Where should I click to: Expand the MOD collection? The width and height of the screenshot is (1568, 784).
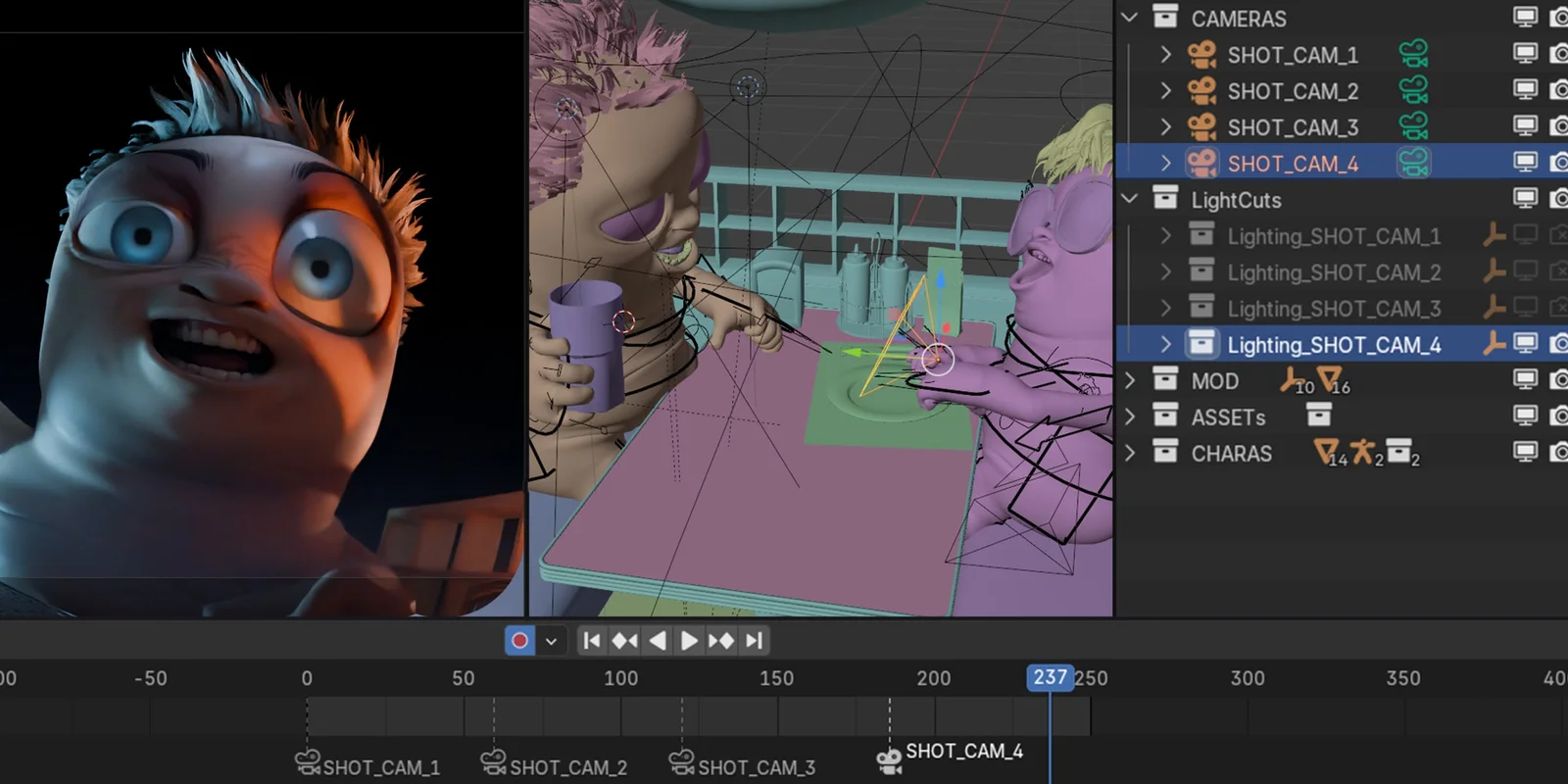(1129, 380)
